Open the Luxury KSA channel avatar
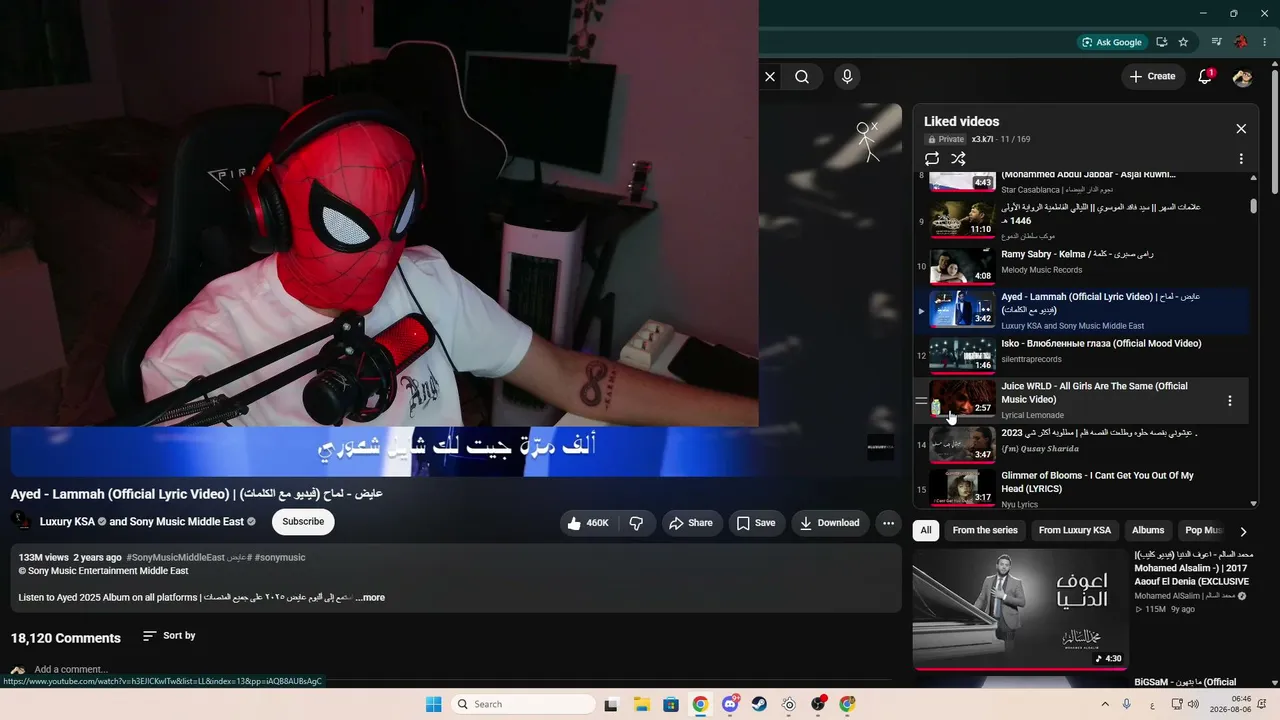This screenshot has width=1280, height=720. coord(21,522)
